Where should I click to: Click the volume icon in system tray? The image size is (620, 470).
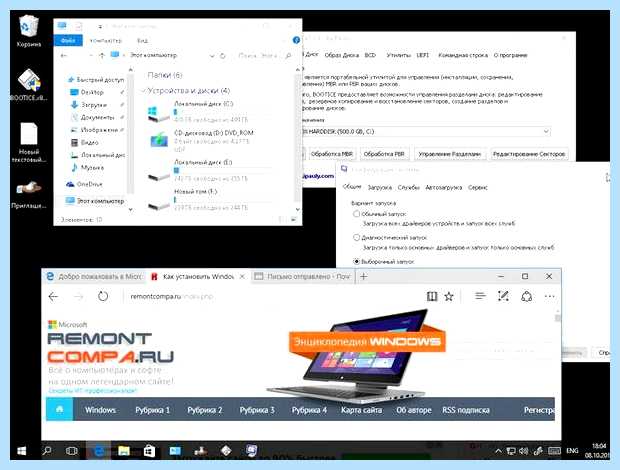click(524, 451)
